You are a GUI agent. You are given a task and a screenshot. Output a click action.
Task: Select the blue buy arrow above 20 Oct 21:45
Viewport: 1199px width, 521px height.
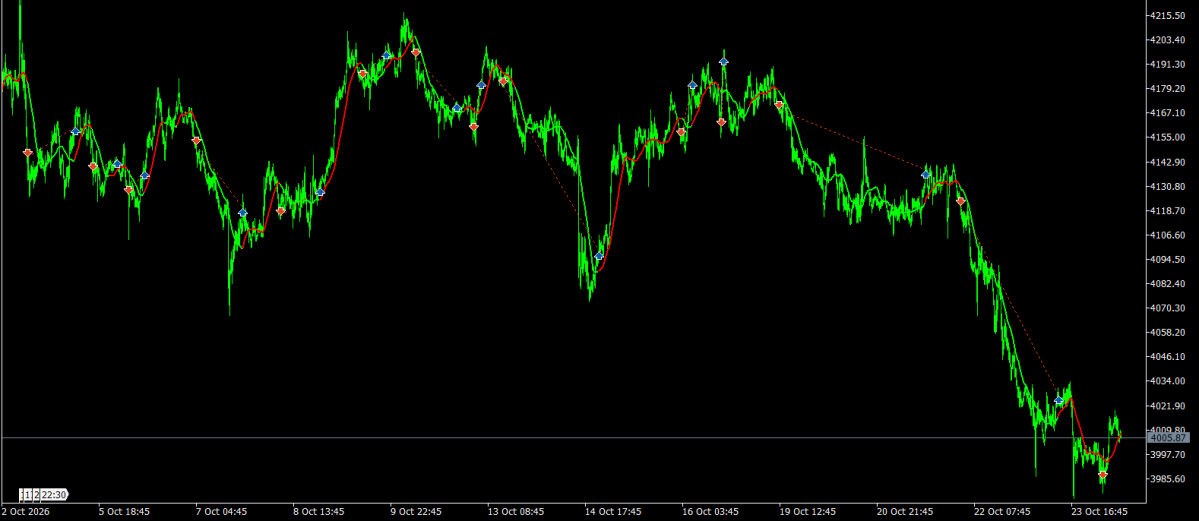pyautogui.click(x=926, y=175)
